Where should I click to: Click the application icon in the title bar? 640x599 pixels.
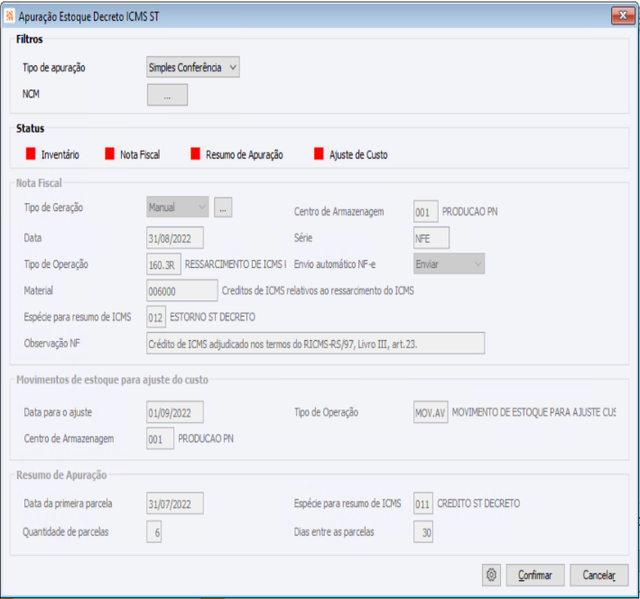[x=9, y=16]
